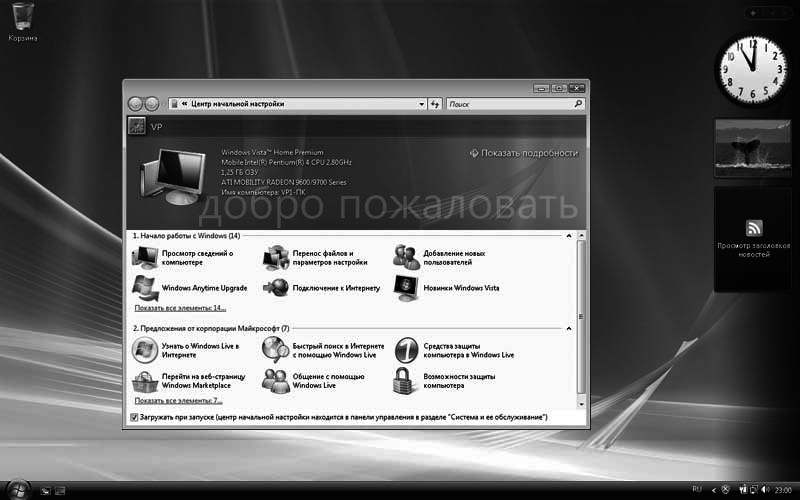Refresh the window using the address bar refresh button
This screenshot has width=800, height=500.
435,104
